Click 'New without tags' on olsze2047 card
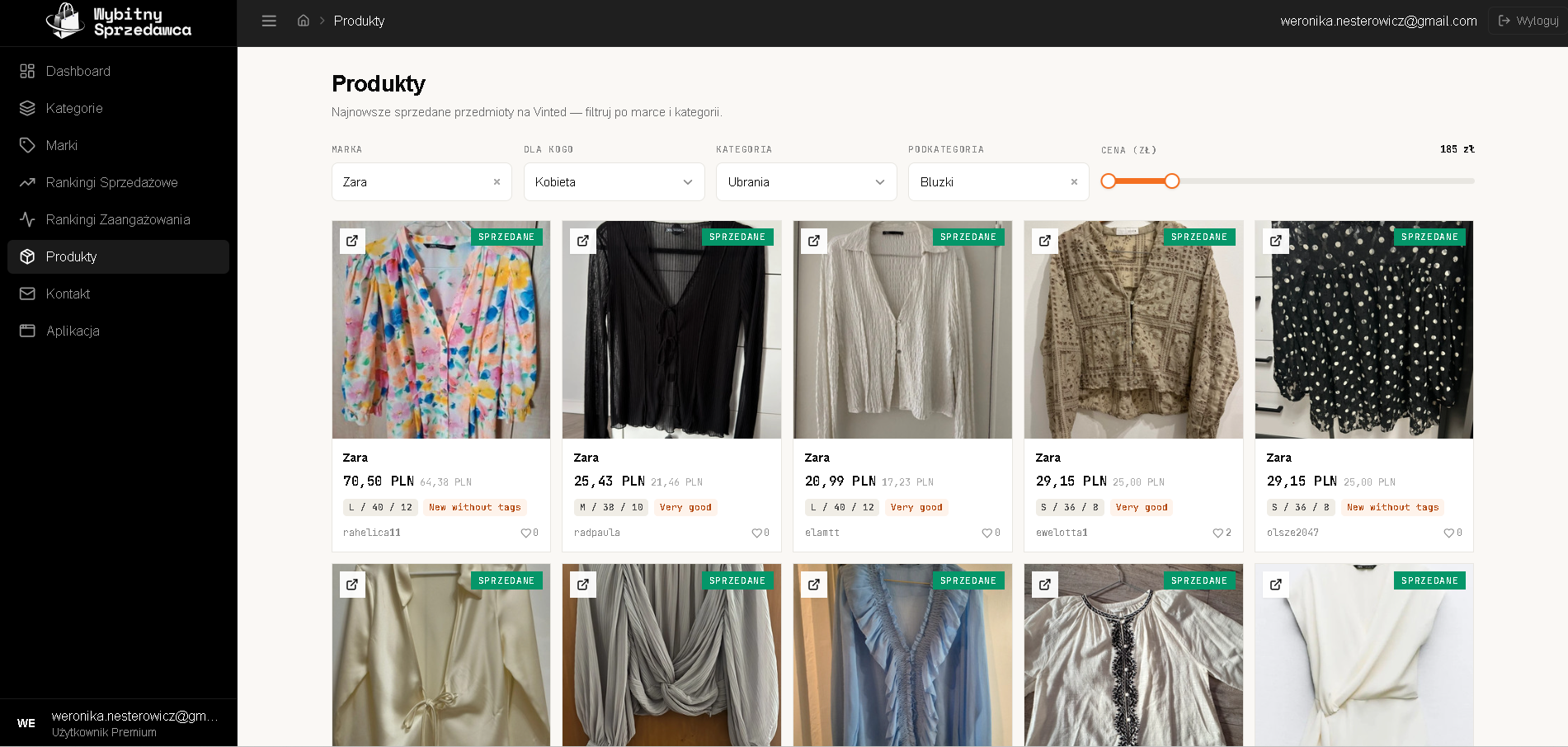The width and height of the screenshot is (1568, 747). tap(1392, 508)
